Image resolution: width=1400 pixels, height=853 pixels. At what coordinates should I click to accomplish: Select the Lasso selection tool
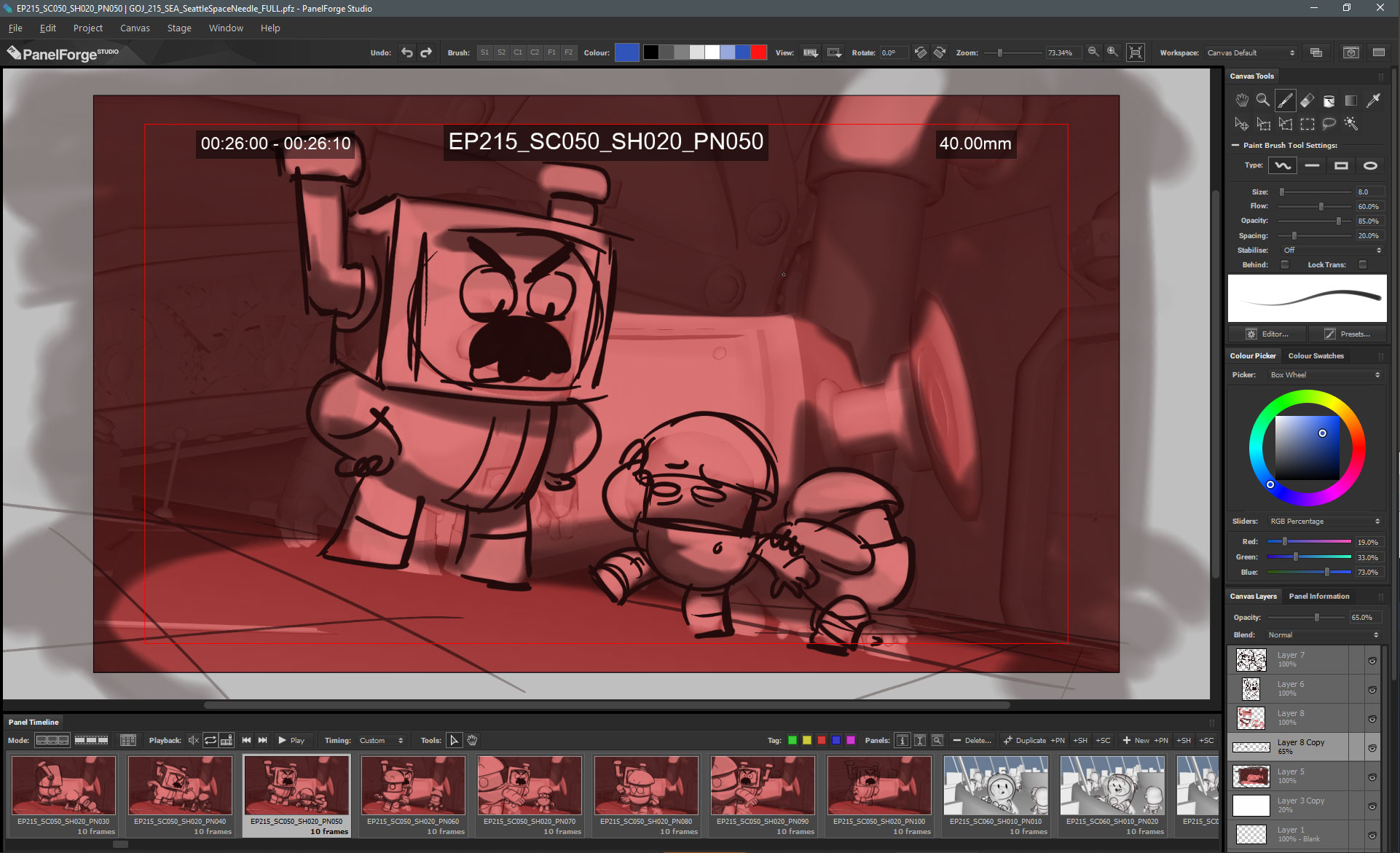[1329, 124]
